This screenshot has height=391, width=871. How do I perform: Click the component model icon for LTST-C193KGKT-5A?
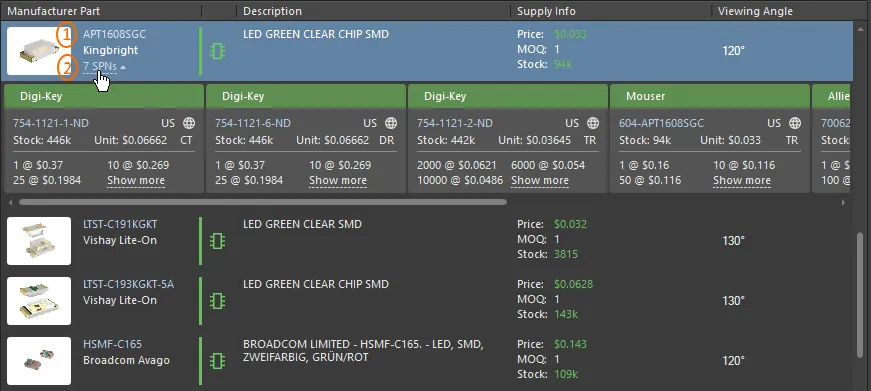pos(218,301)
